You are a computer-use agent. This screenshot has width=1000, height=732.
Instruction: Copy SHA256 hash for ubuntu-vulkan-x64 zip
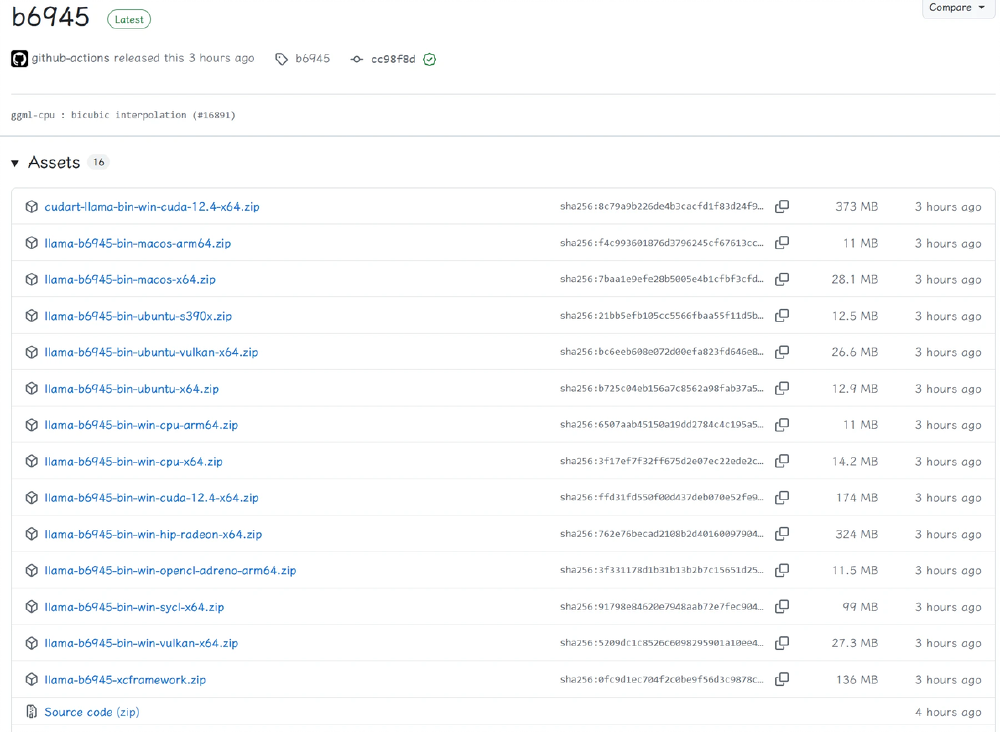pos(782,352)
